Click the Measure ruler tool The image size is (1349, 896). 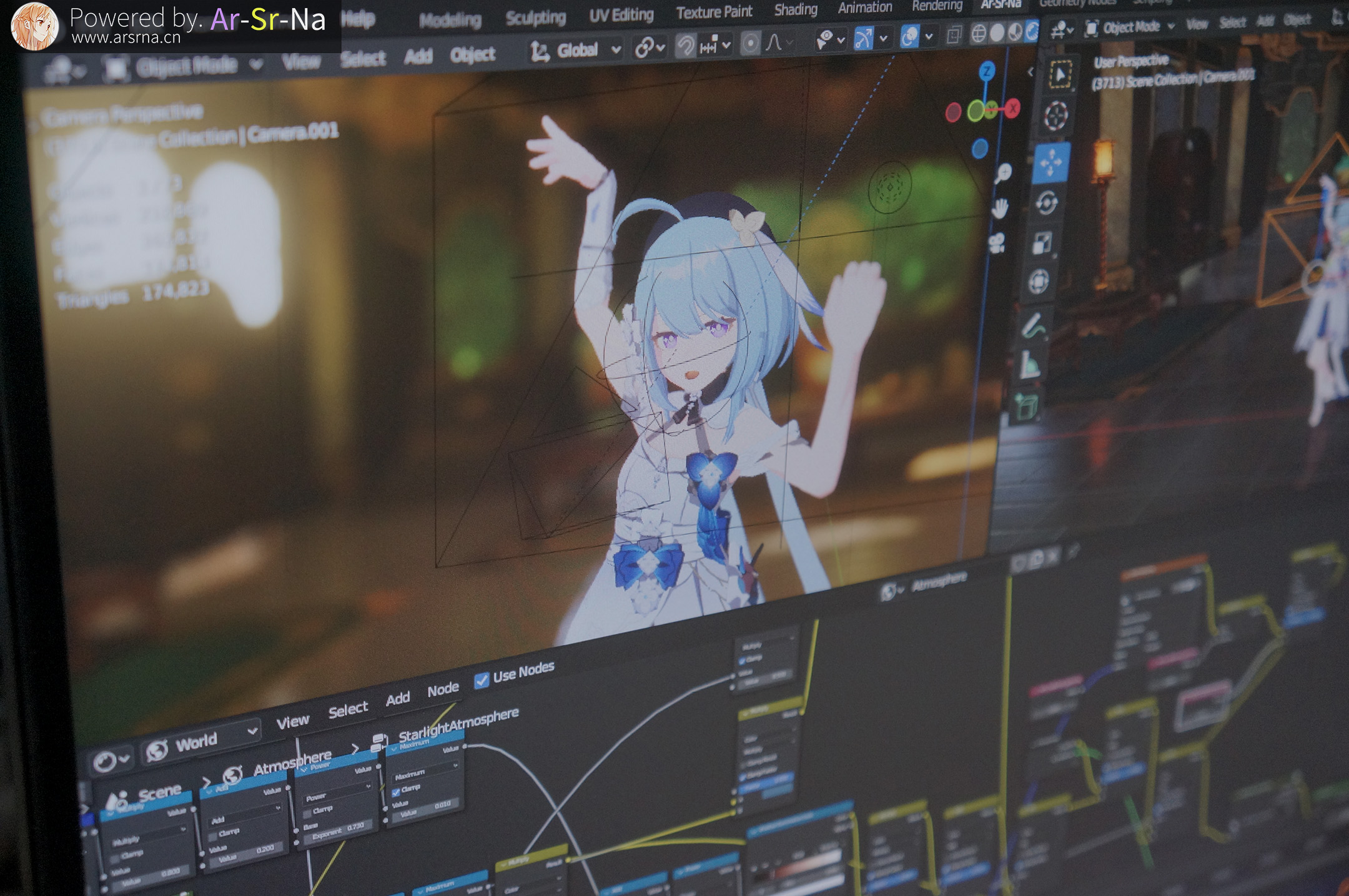1030,365
